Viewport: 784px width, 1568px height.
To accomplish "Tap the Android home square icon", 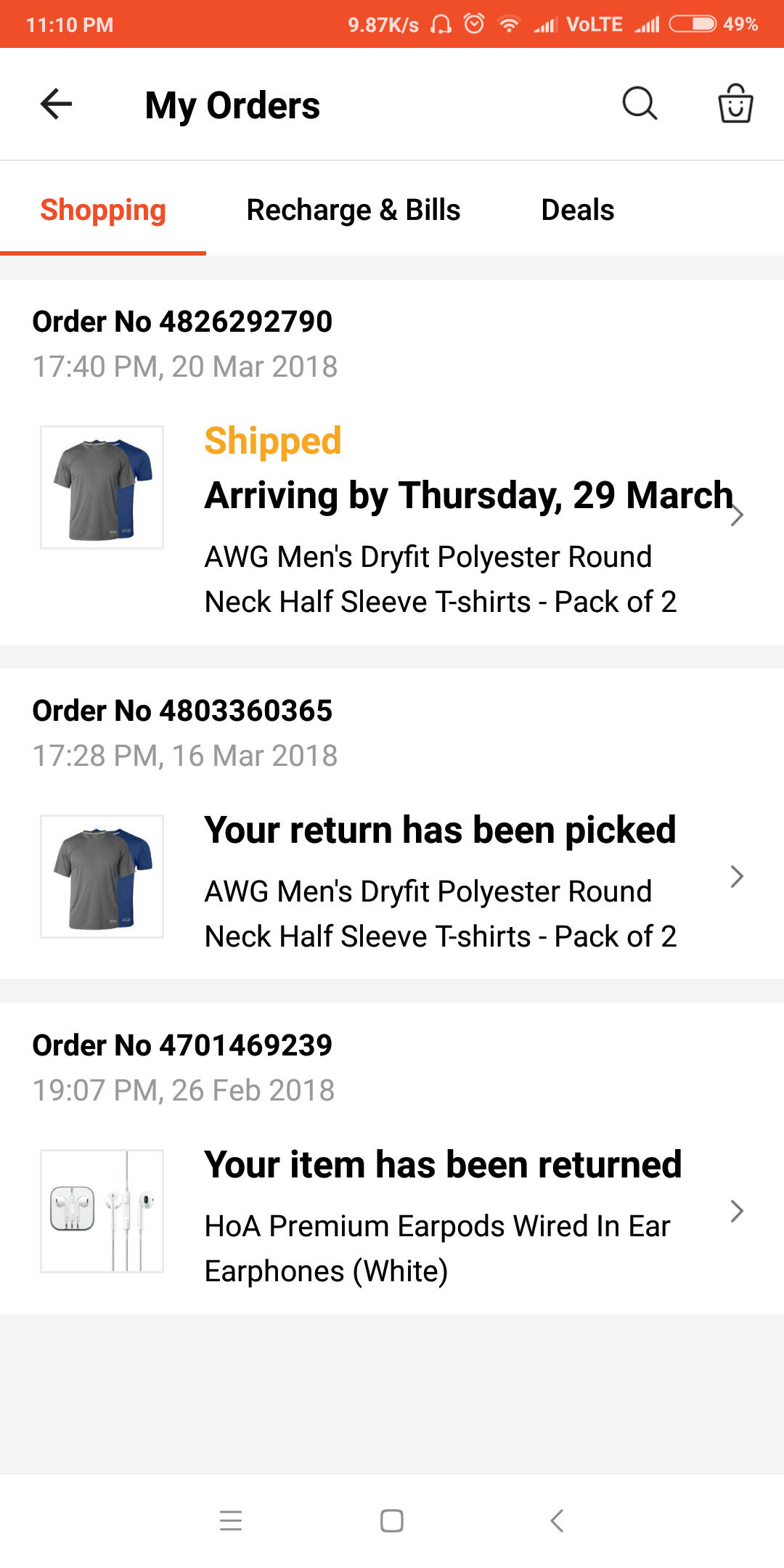I will point(392,1520).
